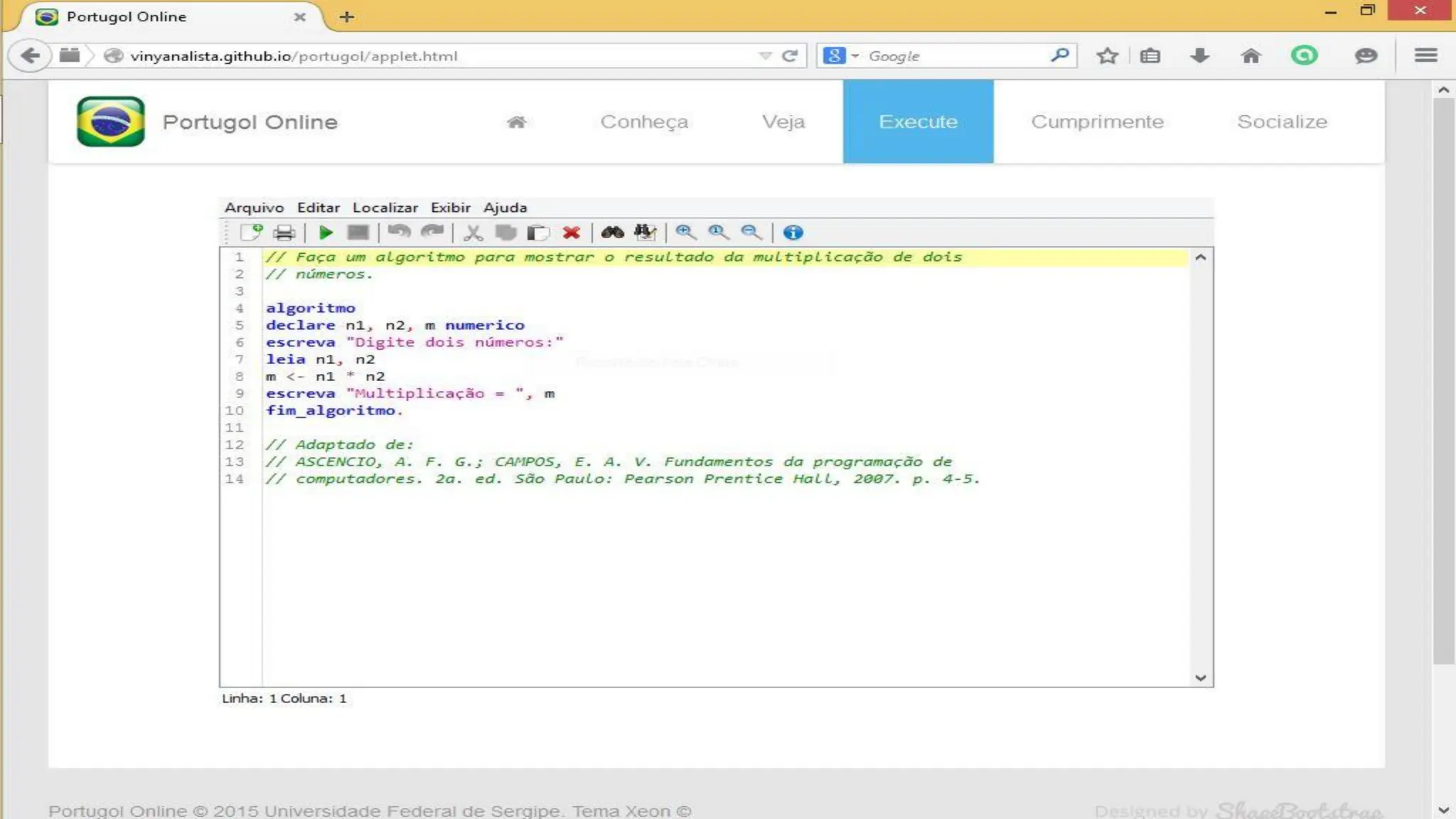Click the blue info icon
This screenshot has width=1456, height=819.
tap(793, 232)
